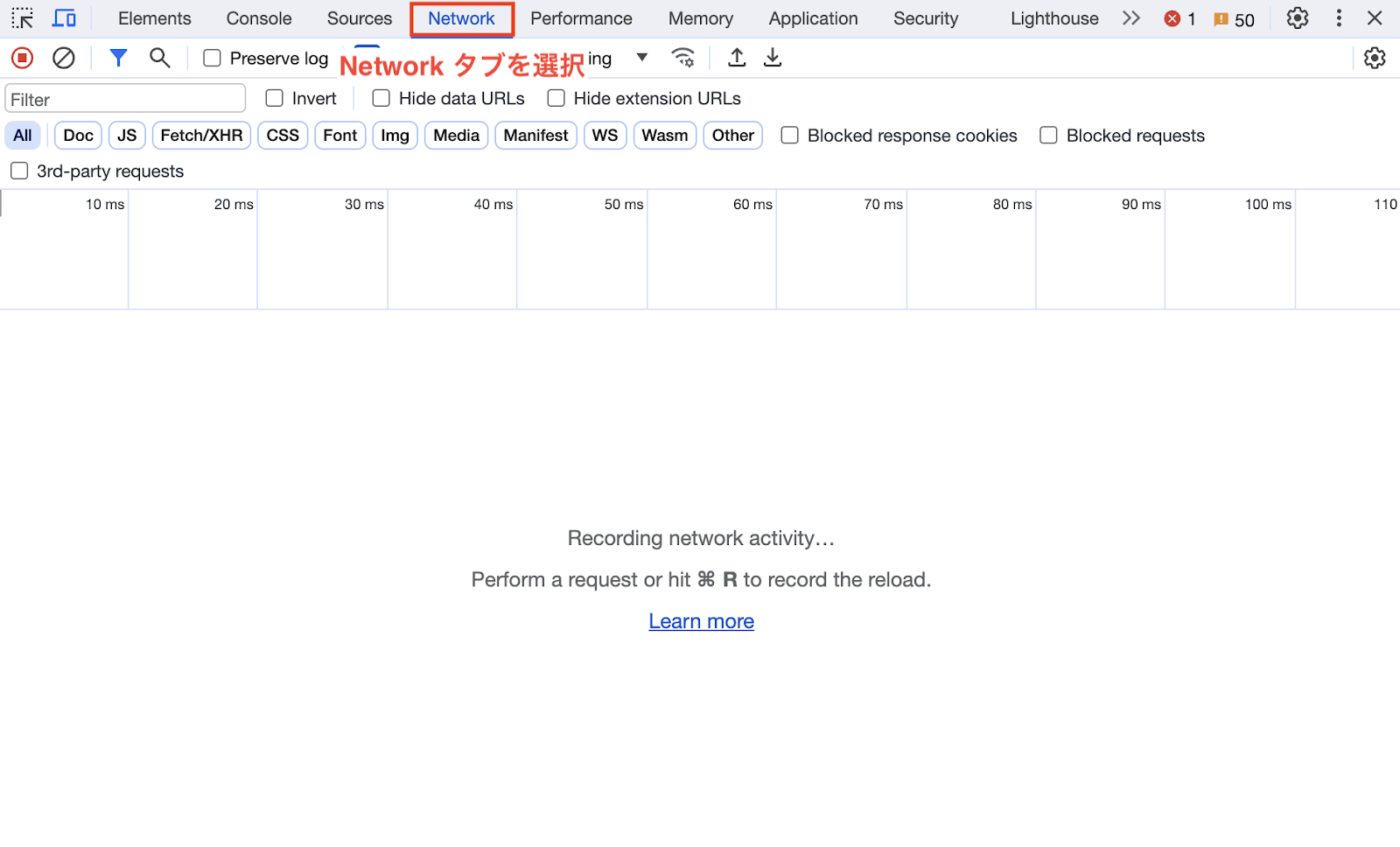The width and height of the screenshot is (1400, 847).
Task: Stop recording network log
Action: (22, 58)
